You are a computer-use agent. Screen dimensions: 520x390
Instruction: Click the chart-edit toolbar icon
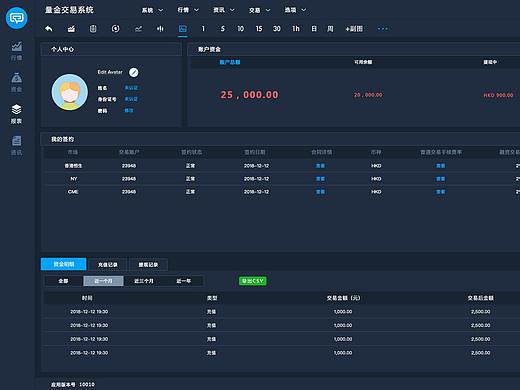pyautogui.click(x=71, y=29)
